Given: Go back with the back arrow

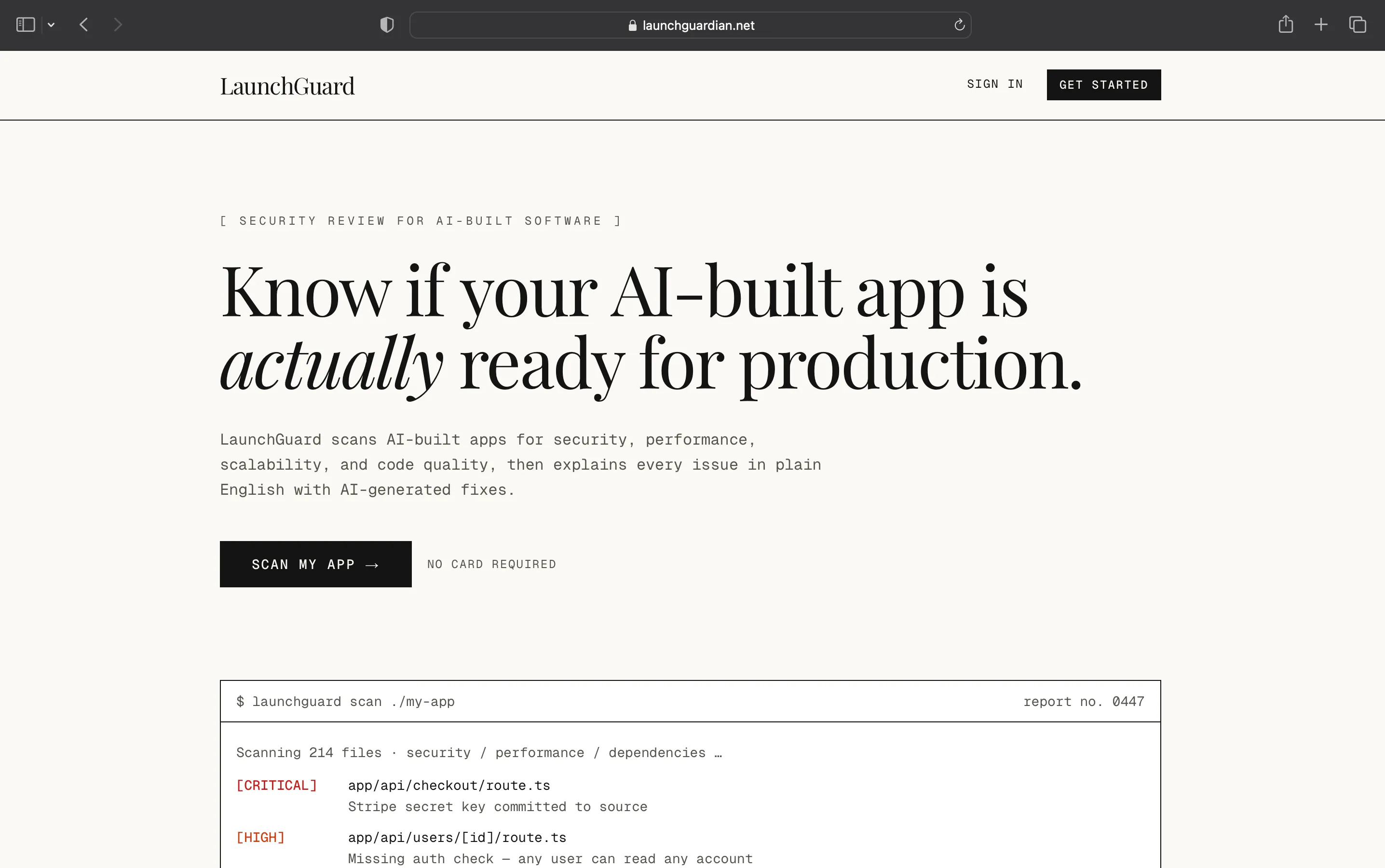Looking at the screenshot, I should coord(84,25).
